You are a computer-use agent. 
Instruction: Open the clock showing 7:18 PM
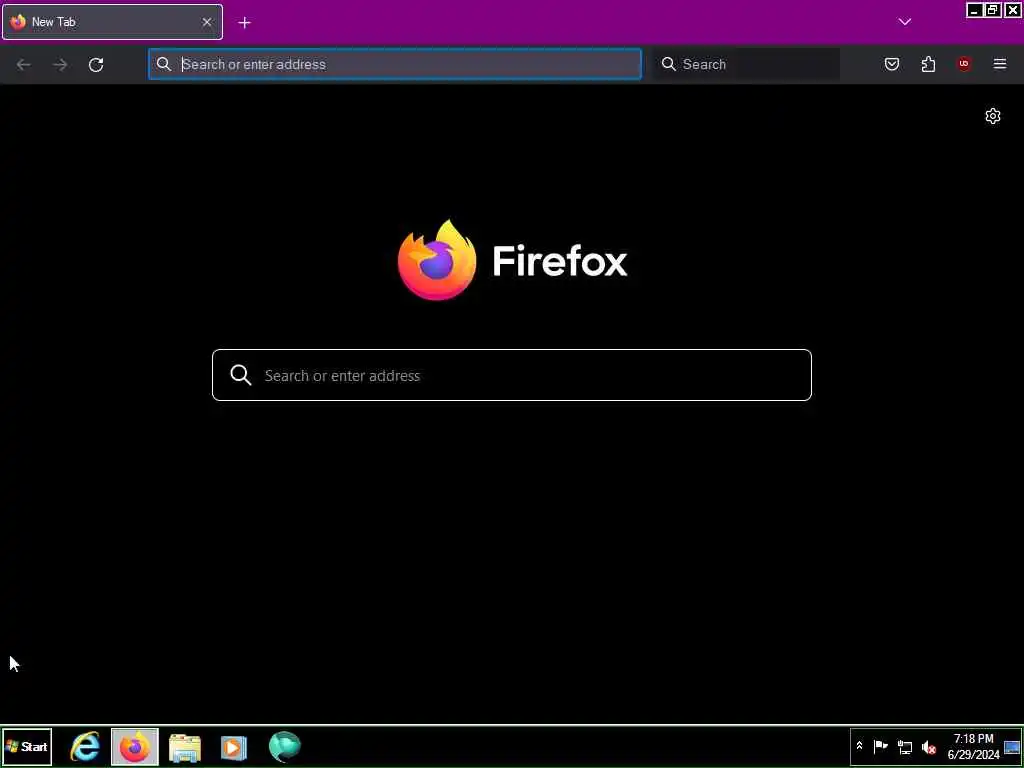[x=973, y=747]
